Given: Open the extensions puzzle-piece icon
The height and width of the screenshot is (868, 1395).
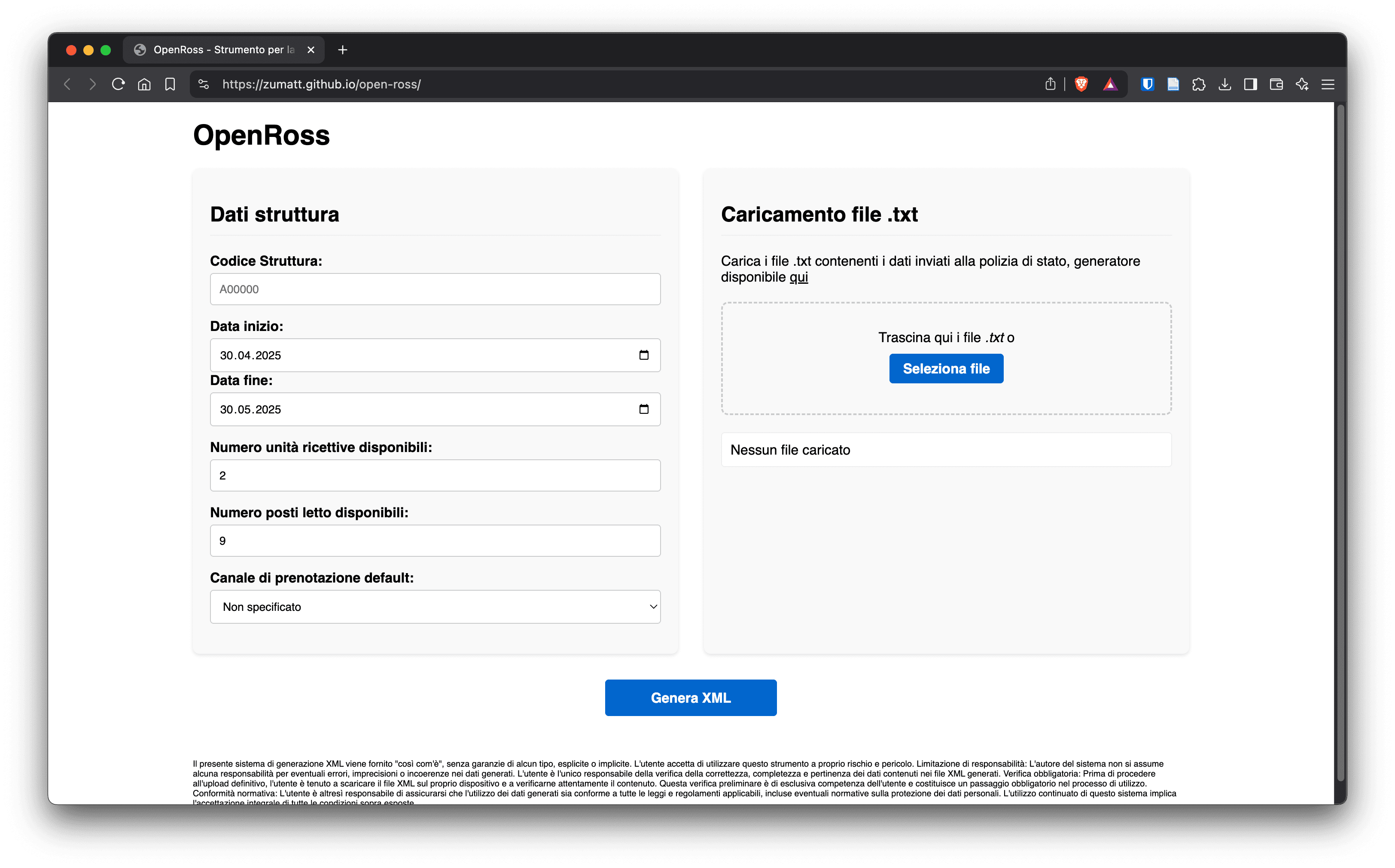Looking at the screenshot, I should 1199,85.
